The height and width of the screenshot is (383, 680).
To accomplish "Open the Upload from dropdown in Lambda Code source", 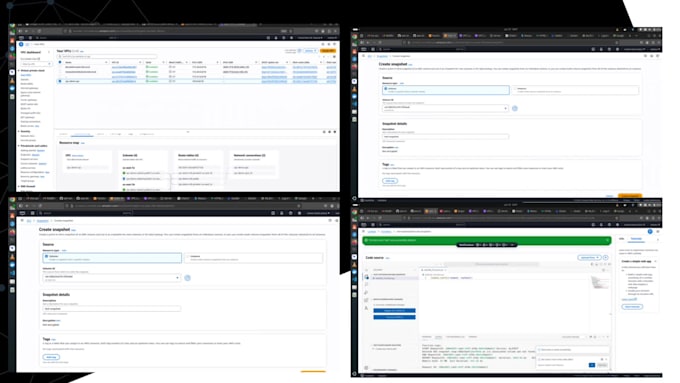I will [589, 258].
